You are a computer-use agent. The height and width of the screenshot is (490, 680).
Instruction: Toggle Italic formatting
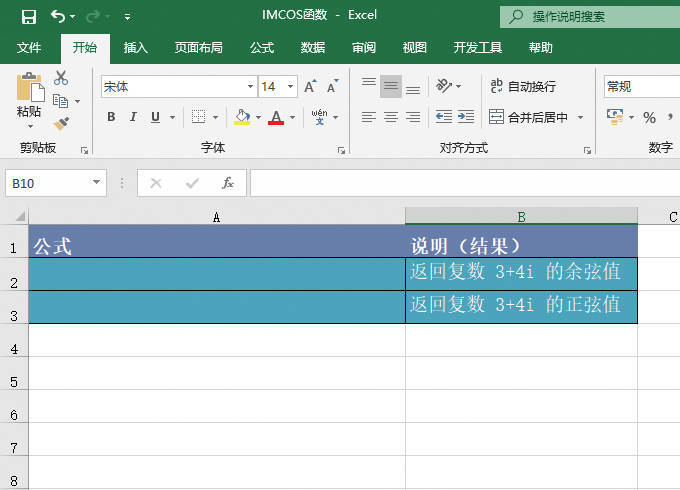133,117
